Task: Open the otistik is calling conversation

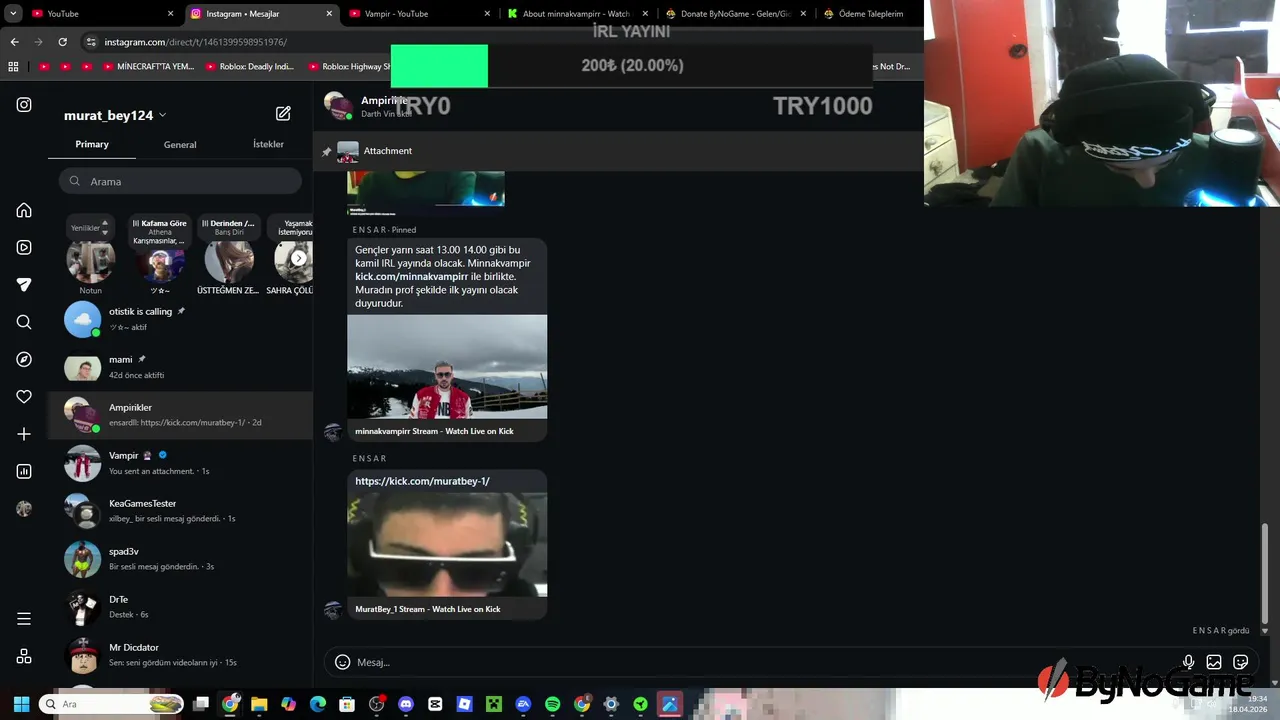Action: coord(181,319)
